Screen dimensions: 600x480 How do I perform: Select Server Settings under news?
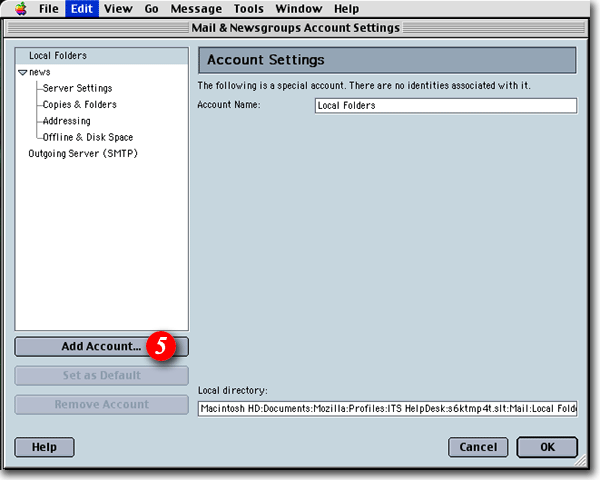pyautogui.click(x=77, y=89)
